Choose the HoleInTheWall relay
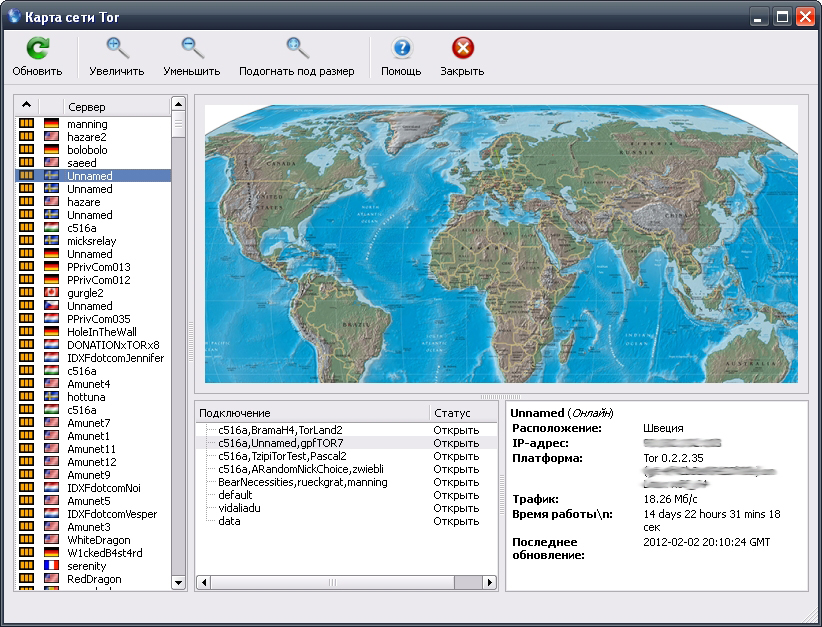822x627 pixels. (102, 332)
